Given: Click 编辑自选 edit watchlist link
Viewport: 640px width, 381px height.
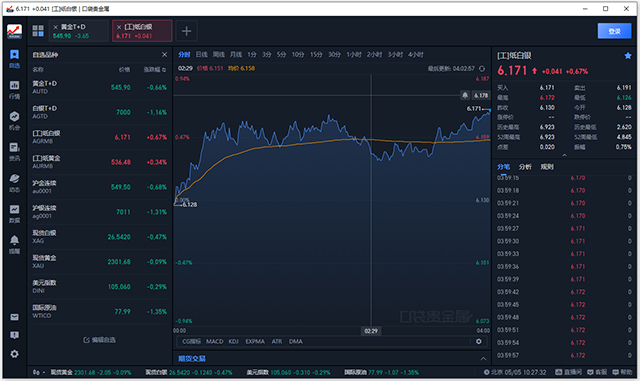Looking at the screenshot, I should point(100,340).
